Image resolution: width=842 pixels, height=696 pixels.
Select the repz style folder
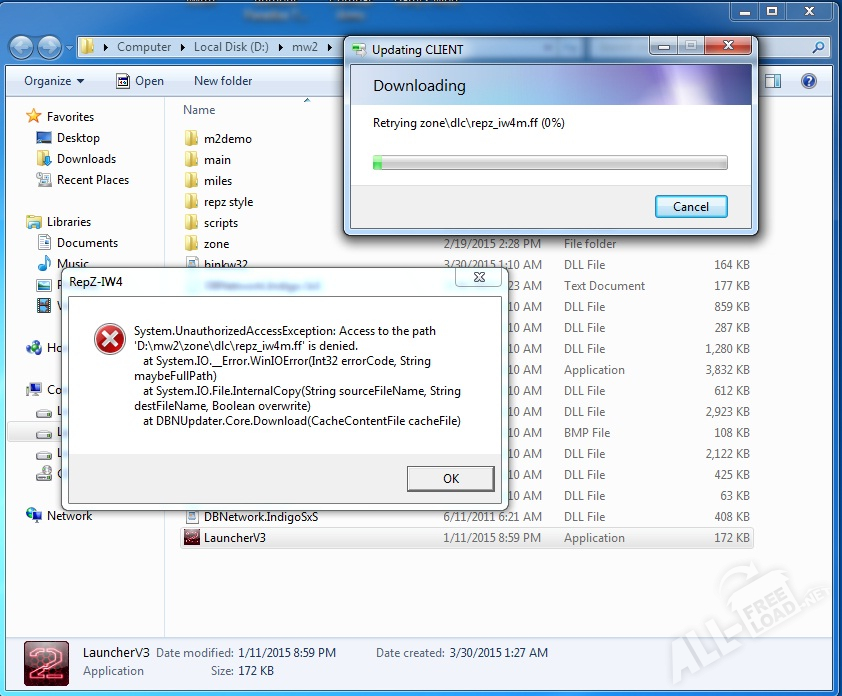[x=228, y=202]
